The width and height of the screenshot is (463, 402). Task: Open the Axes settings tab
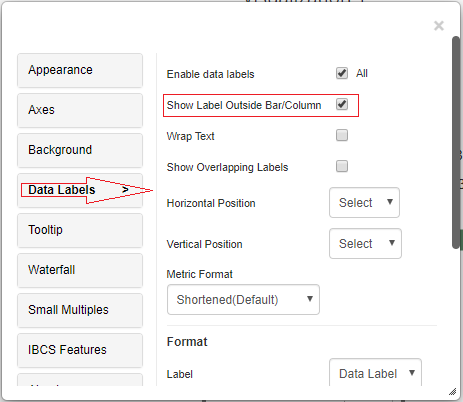pos(80,110)
